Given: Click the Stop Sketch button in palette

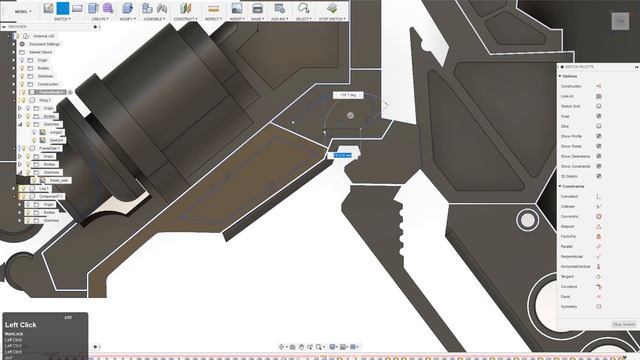Looking at the screenshot, I should tap(624, 324).
